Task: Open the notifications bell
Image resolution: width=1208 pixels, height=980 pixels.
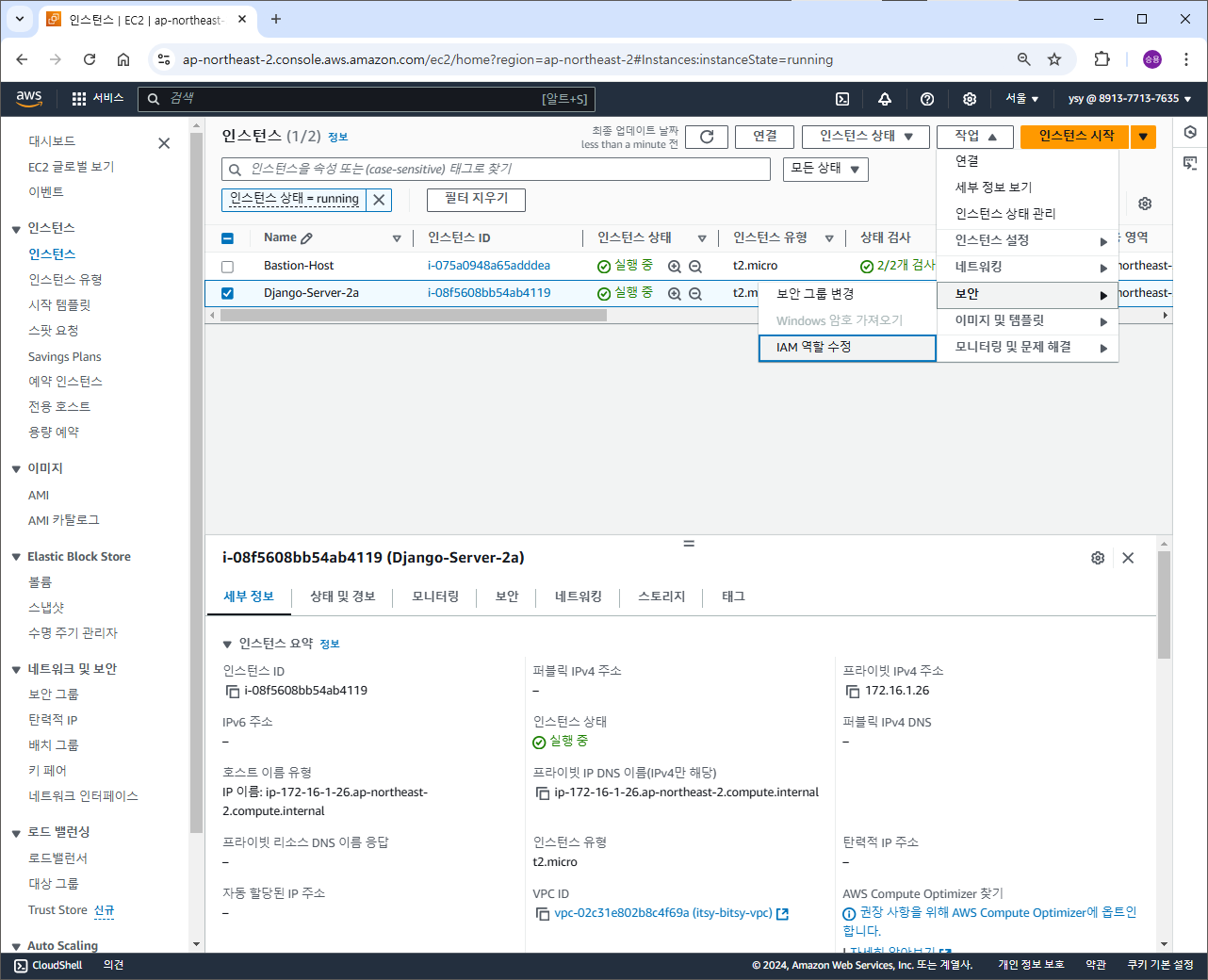Action: (x=885, y=99)
